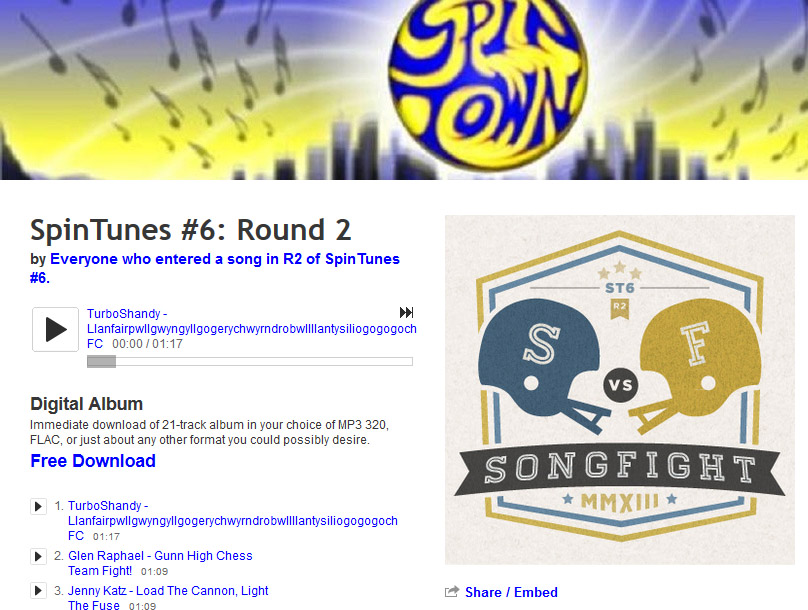Play track 3 by Jenny Katz
Image resolution: width=808 pixels, height=610 pixels.
coord(38,591)
